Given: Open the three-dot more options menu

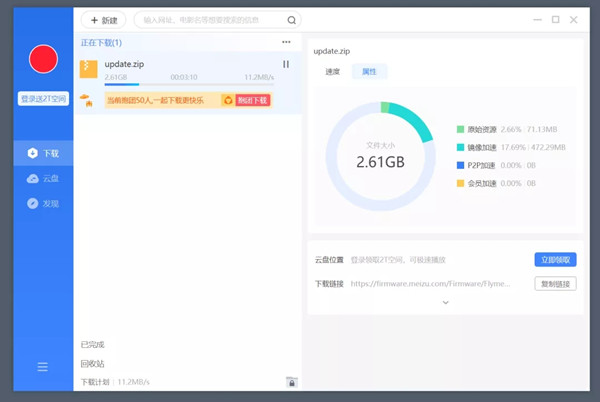Looking at the screenshot, I should pos(286,42).
